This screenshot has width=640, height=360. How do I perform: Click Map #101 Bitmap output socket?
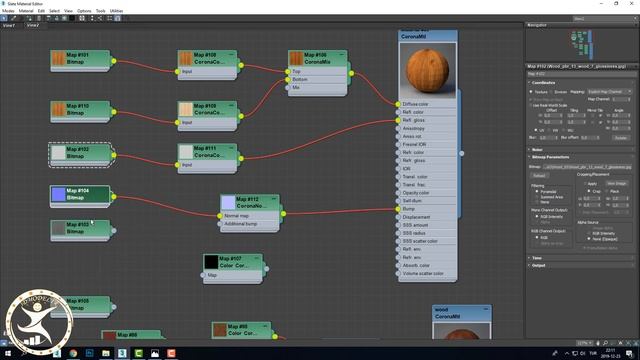pos(114,61)
